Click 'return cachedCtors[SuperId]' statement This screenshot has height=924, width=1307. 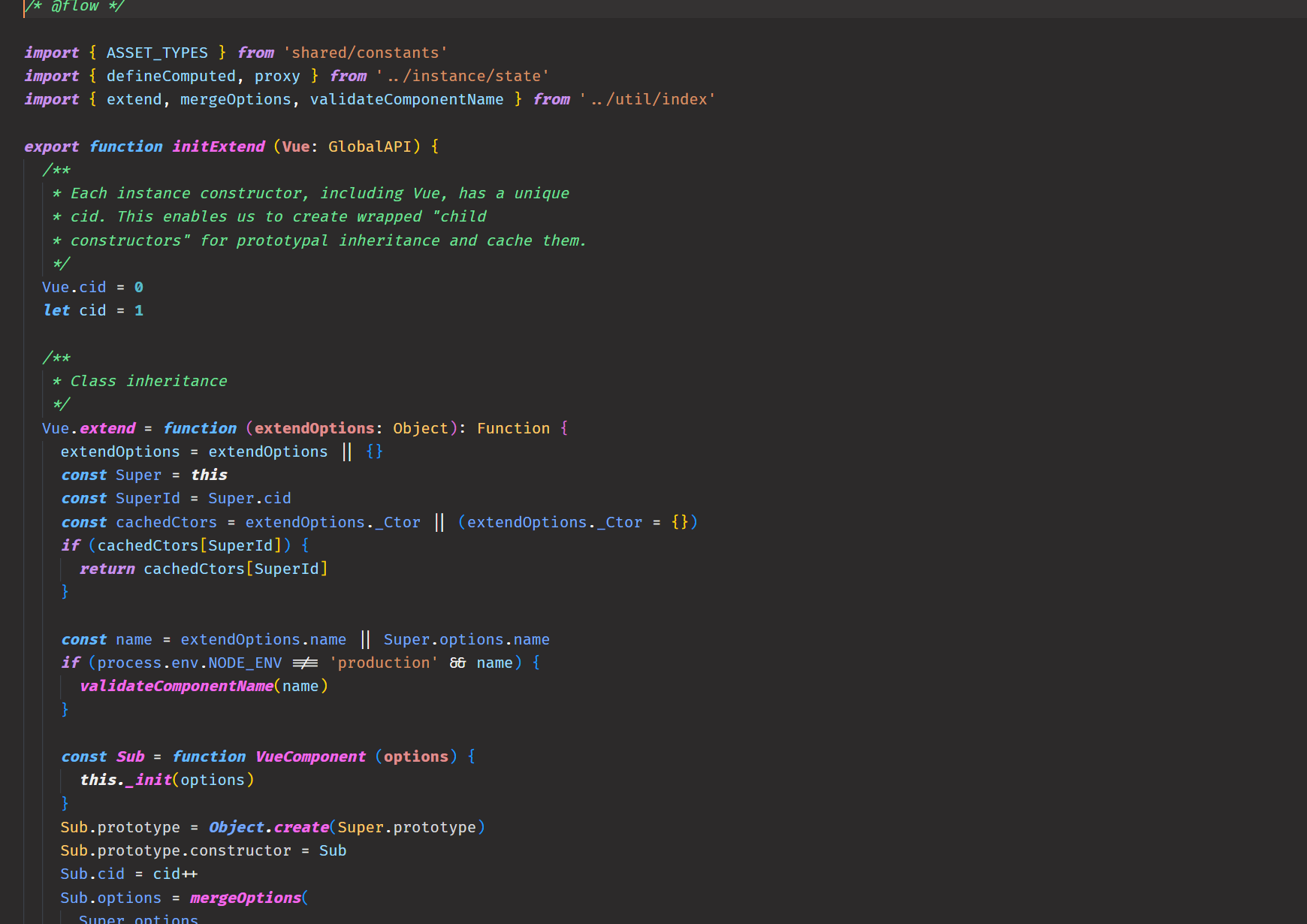[204, 569]
